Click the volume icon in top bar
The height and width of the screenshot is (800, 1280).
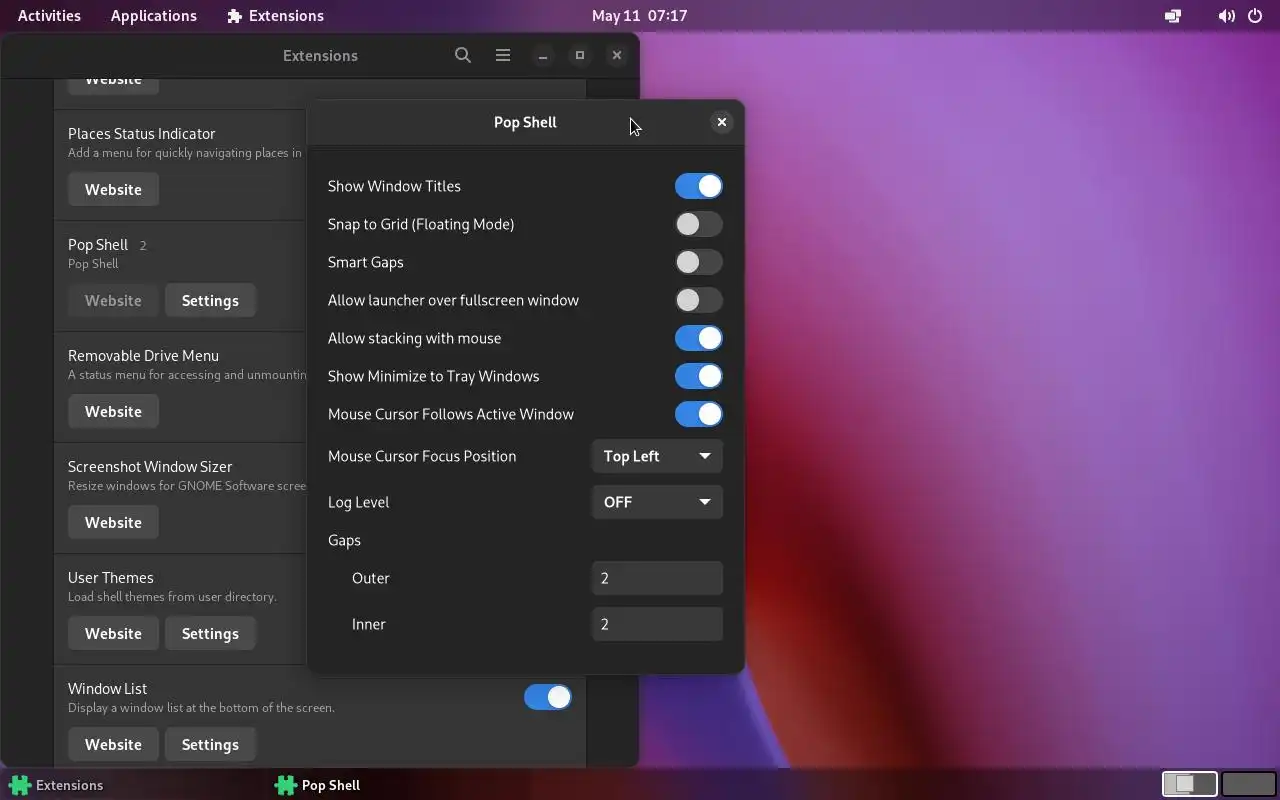(1226, 16)
